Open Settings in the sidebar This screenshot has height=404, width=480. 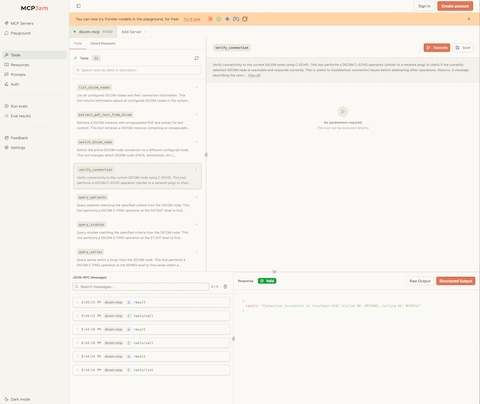tap(15, 147)
